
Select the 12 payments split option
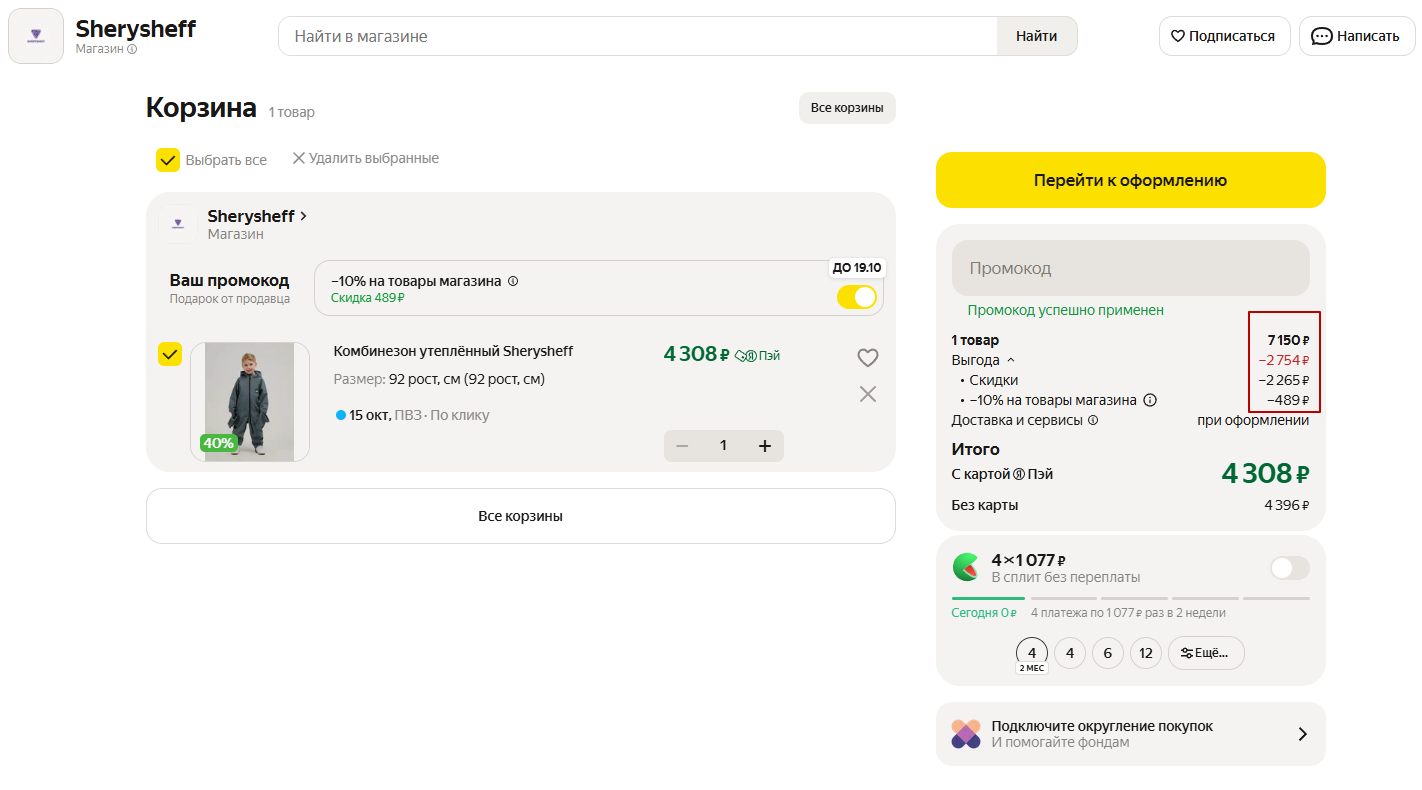point(1146,653)
